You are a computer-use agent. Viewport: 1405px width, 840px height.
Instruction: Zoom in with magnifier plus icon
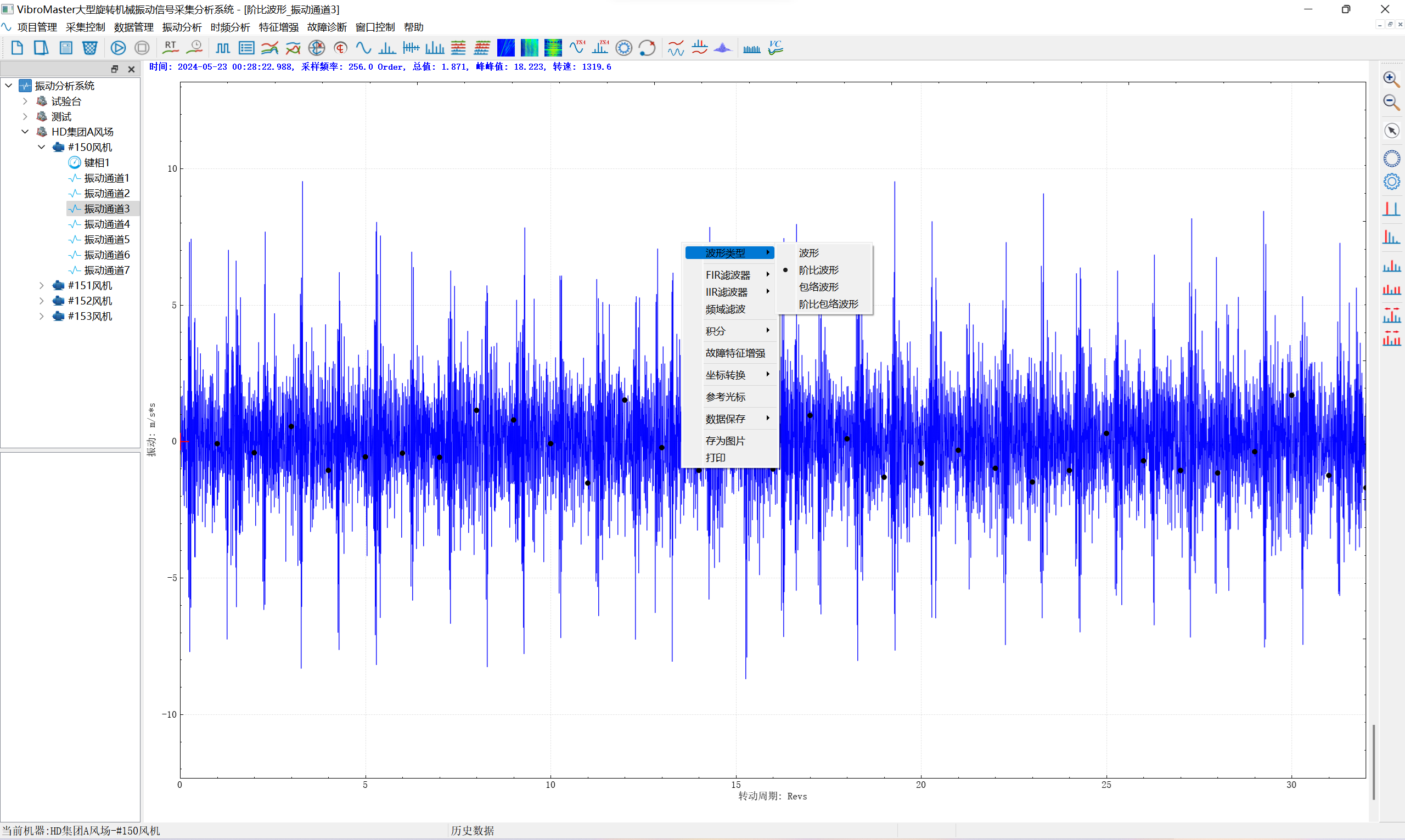pyautogui.click(x=1391, y=79)
